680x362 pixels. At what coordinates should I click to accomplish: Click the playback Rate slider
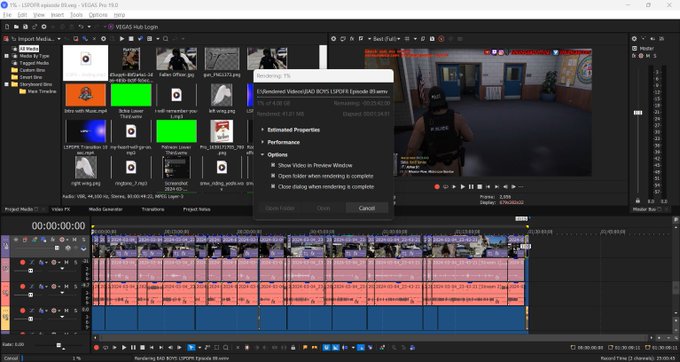point(59,346)
